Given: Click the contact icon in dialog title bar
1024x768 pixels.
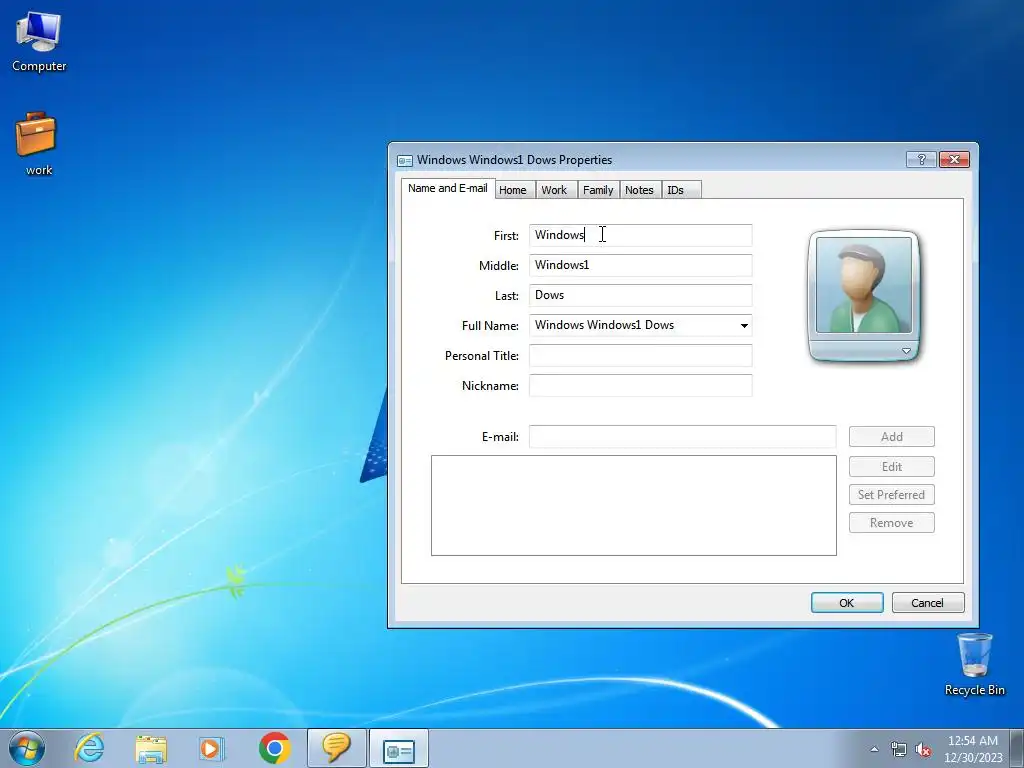Looking at the screenshot, I should coord(405,160).
